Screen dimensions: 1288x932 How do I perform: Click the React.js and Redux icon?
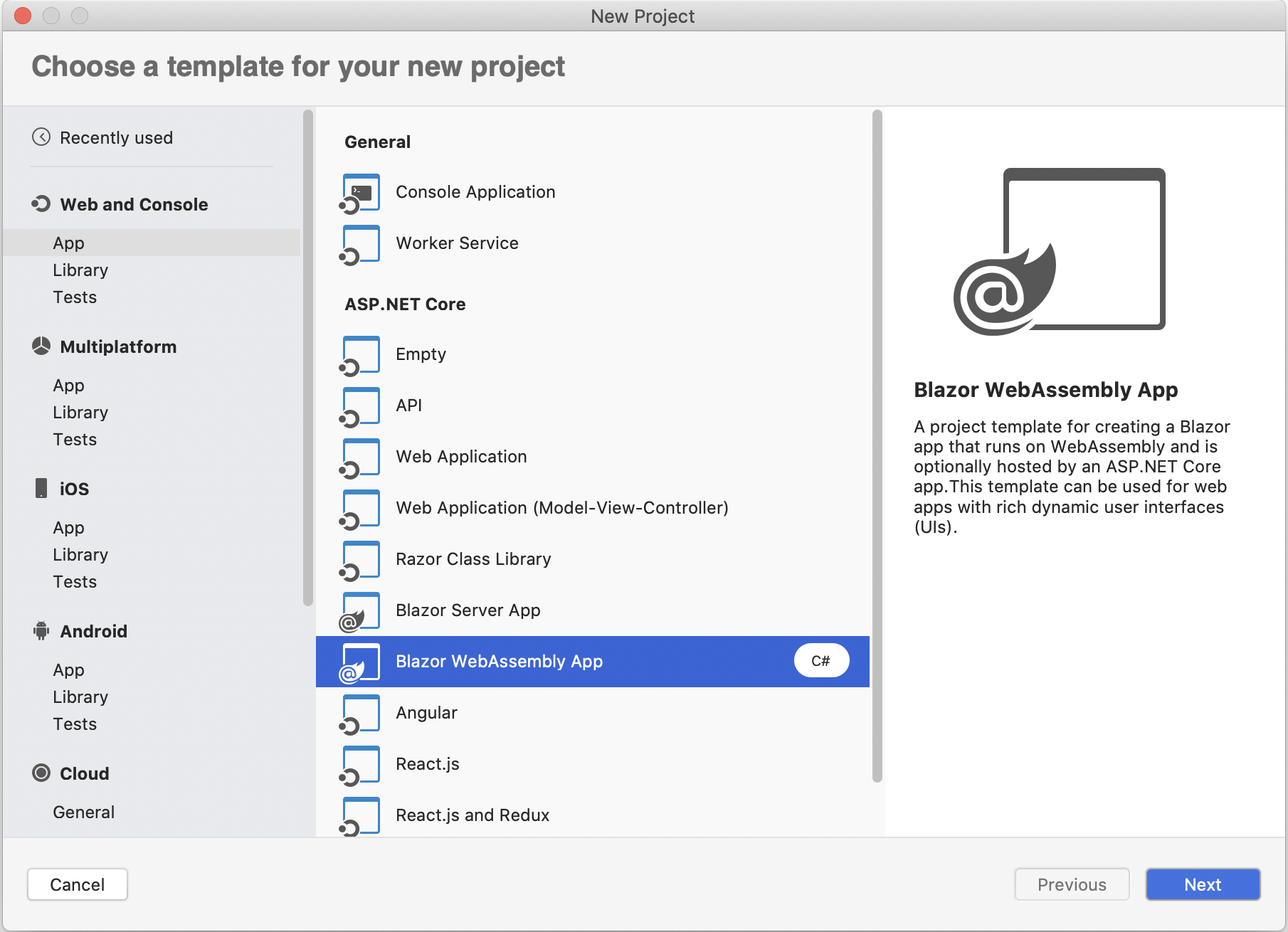[360, 817]
